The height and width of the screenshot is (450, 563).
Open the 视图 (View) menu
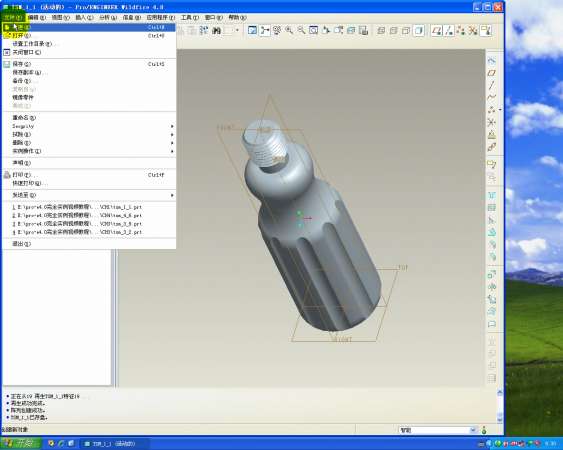[x=60, y=17]
